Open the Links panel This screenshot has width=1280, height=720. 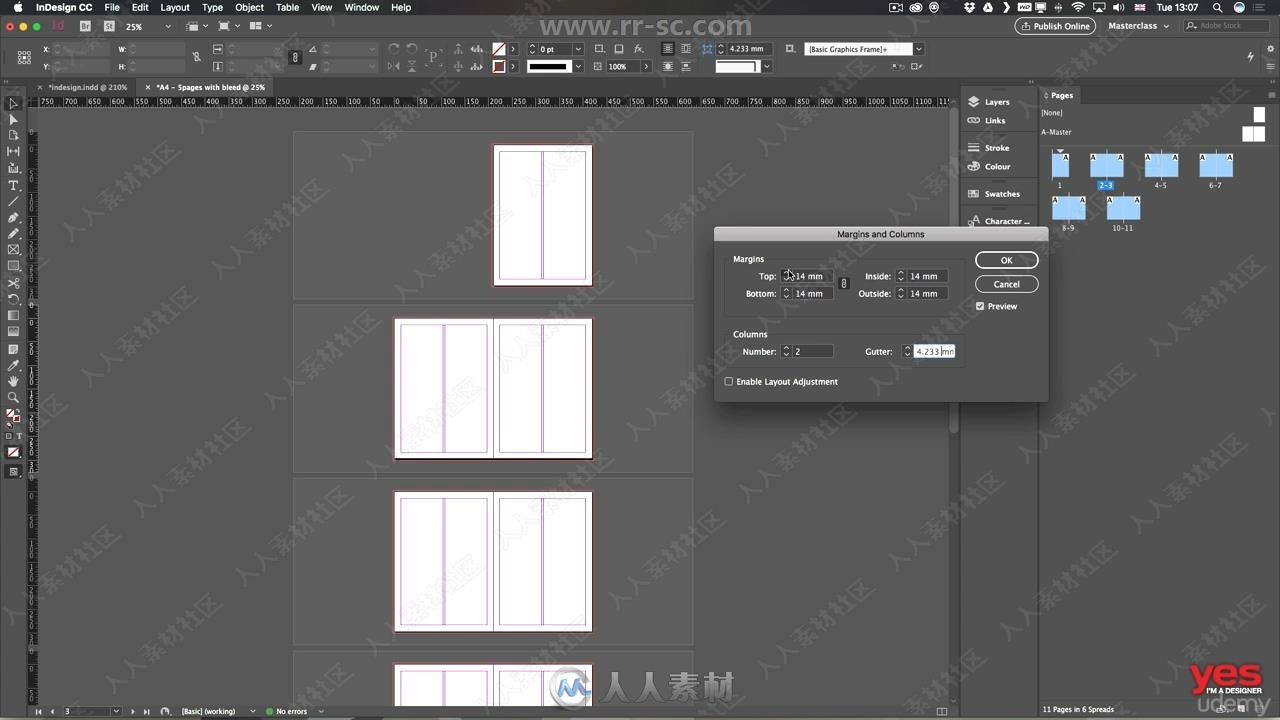tap(986, 121)
